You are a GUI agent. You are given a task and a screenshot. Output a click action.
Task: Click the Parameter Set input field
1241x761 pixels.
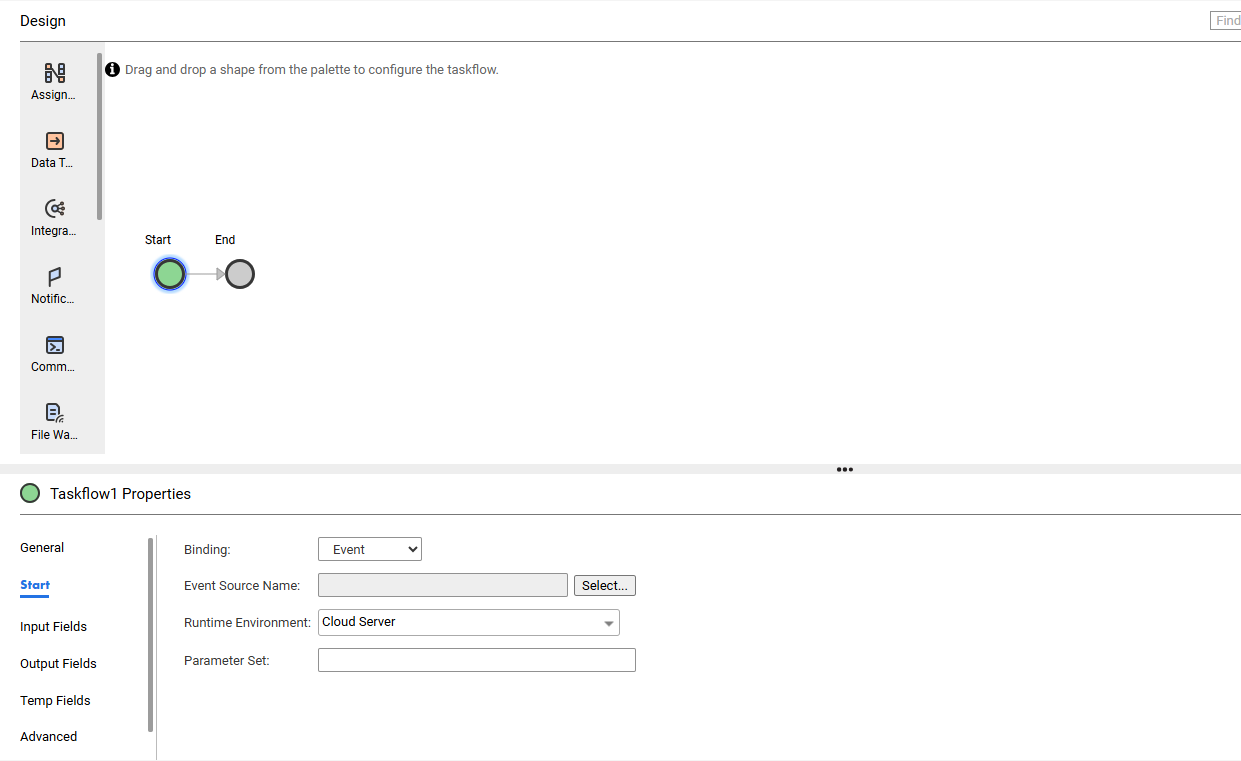coord(477,660)
